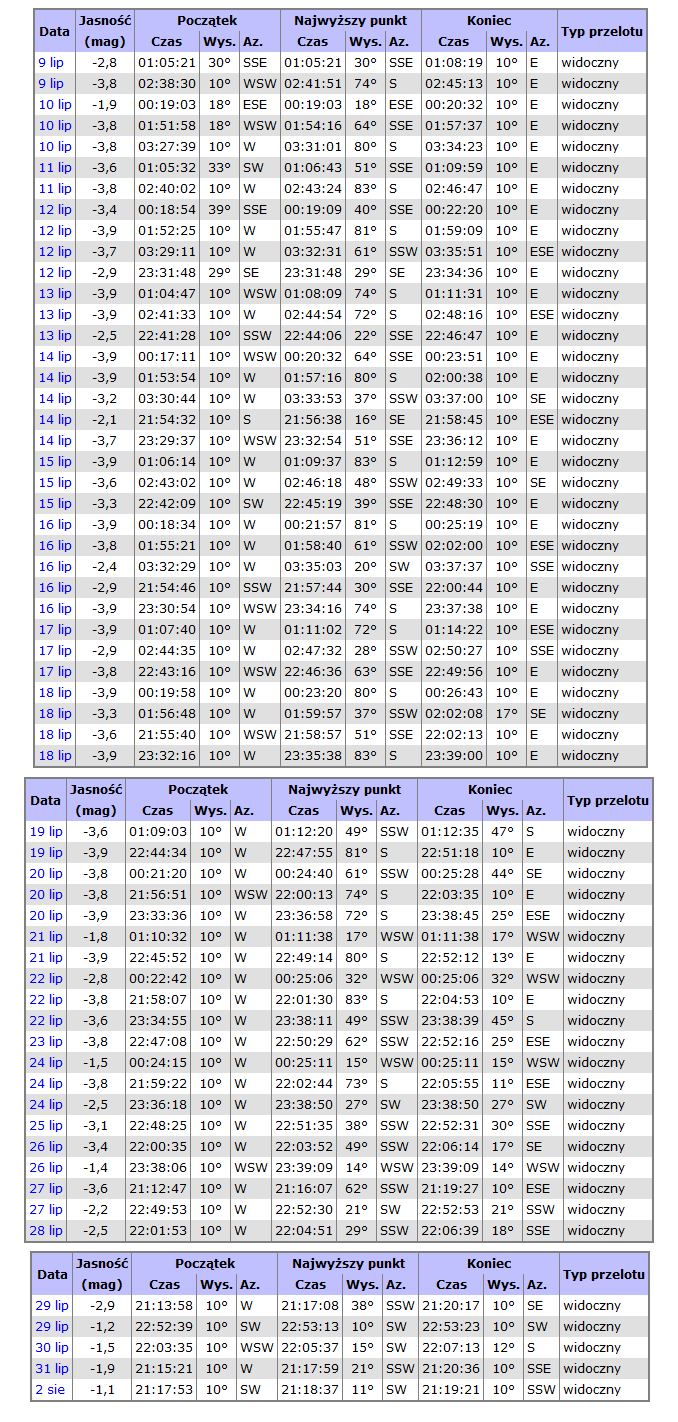Select the highest point time 21:58:57
Image resolution: width=678 pixels, height=1422 pixels.
313,734
